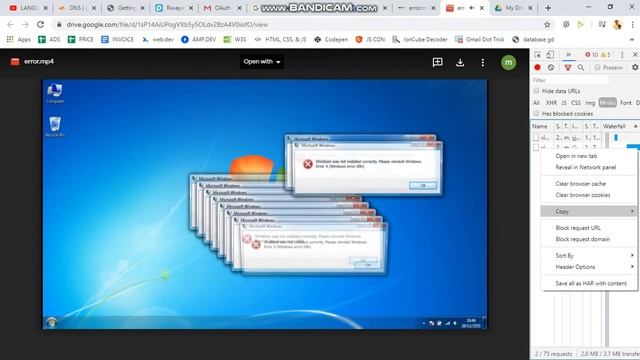The width and height of the screenshot is (640, 360).
Task: Stop recording the network log with red dot
Action: [x=537, y=67]
